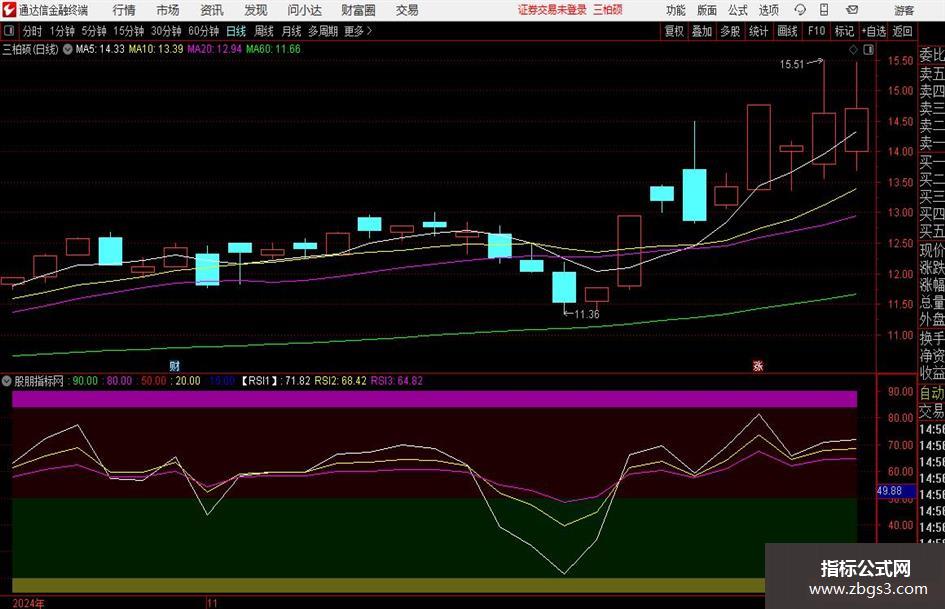Open the envelope message icon

[x=852, y=10]
